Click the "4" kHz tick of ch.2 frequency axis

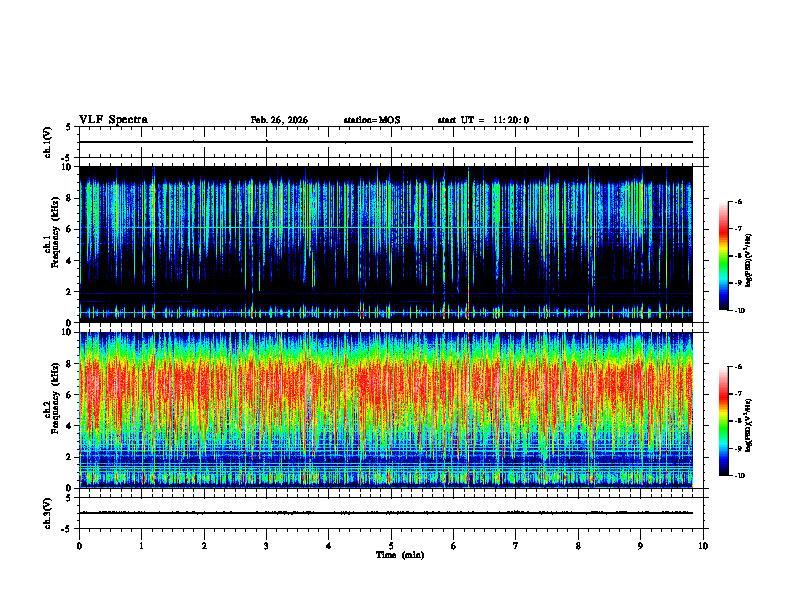pyautogui.click(x=70, y=426)
